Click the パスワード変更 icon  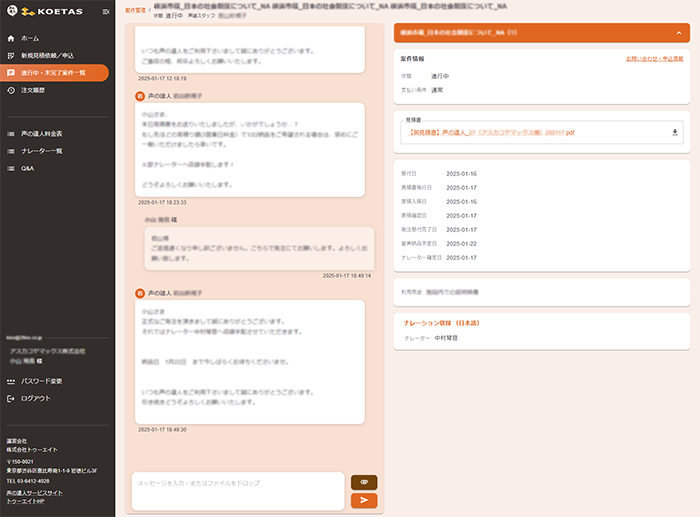11,381
